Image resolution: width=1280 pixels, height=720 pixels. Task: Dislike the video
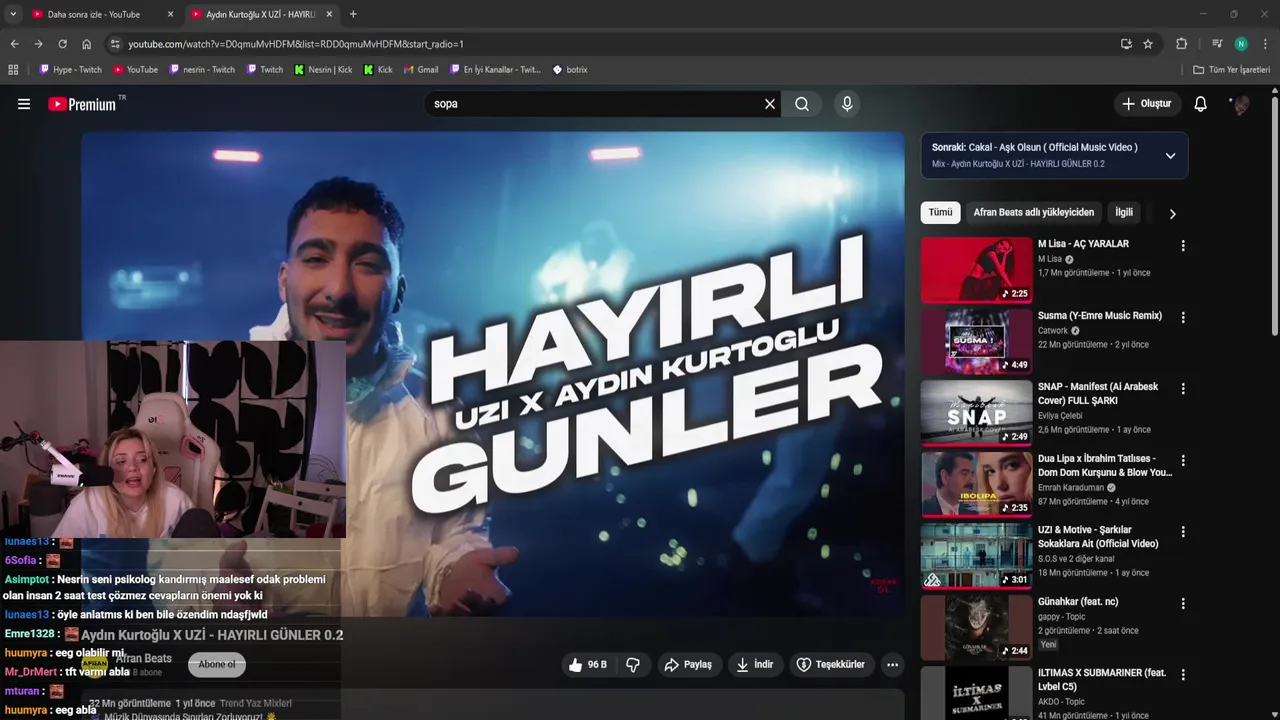[x=633, y=665]
